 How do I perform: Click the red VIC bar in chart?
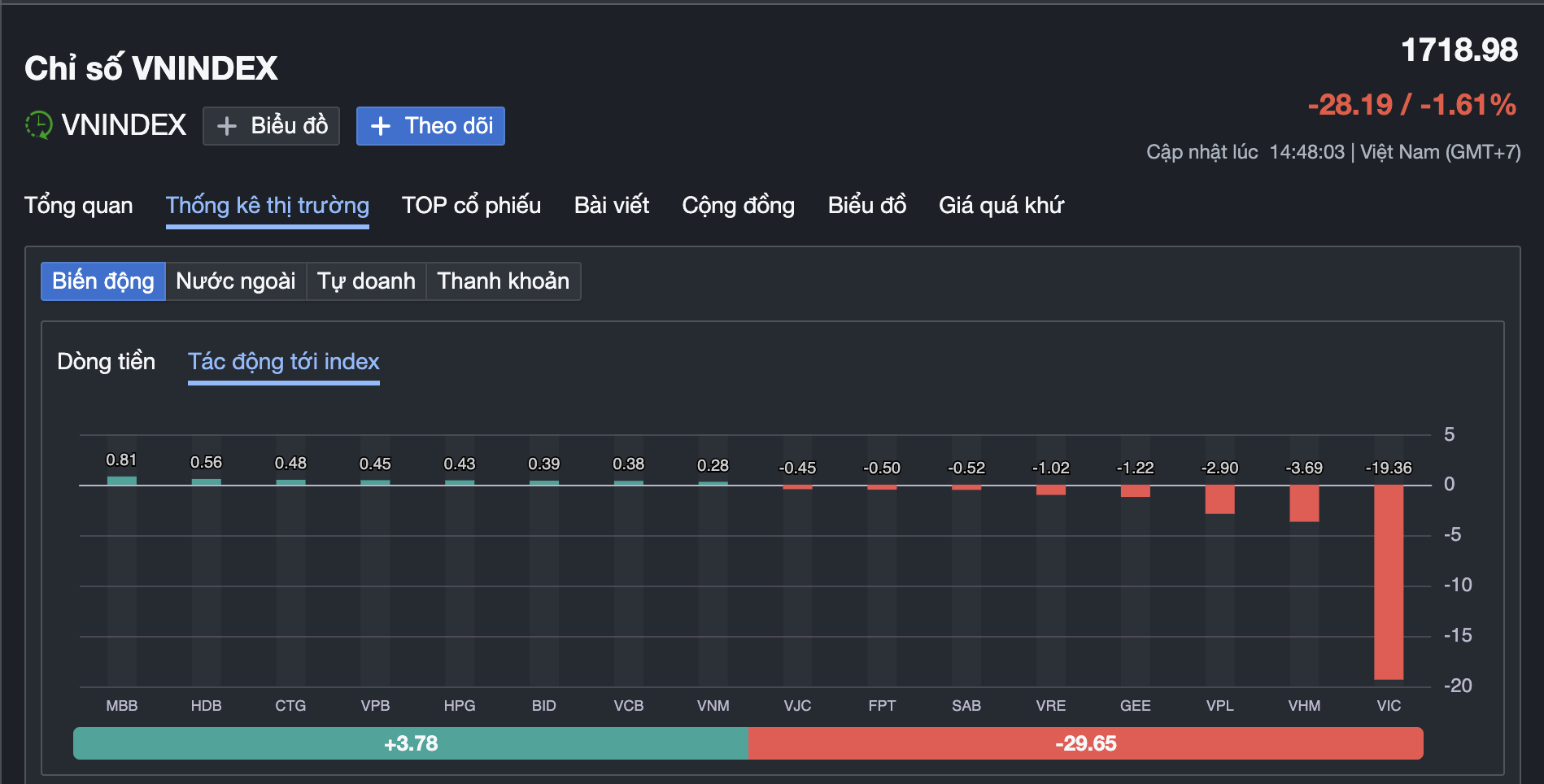click(1389, 581)
